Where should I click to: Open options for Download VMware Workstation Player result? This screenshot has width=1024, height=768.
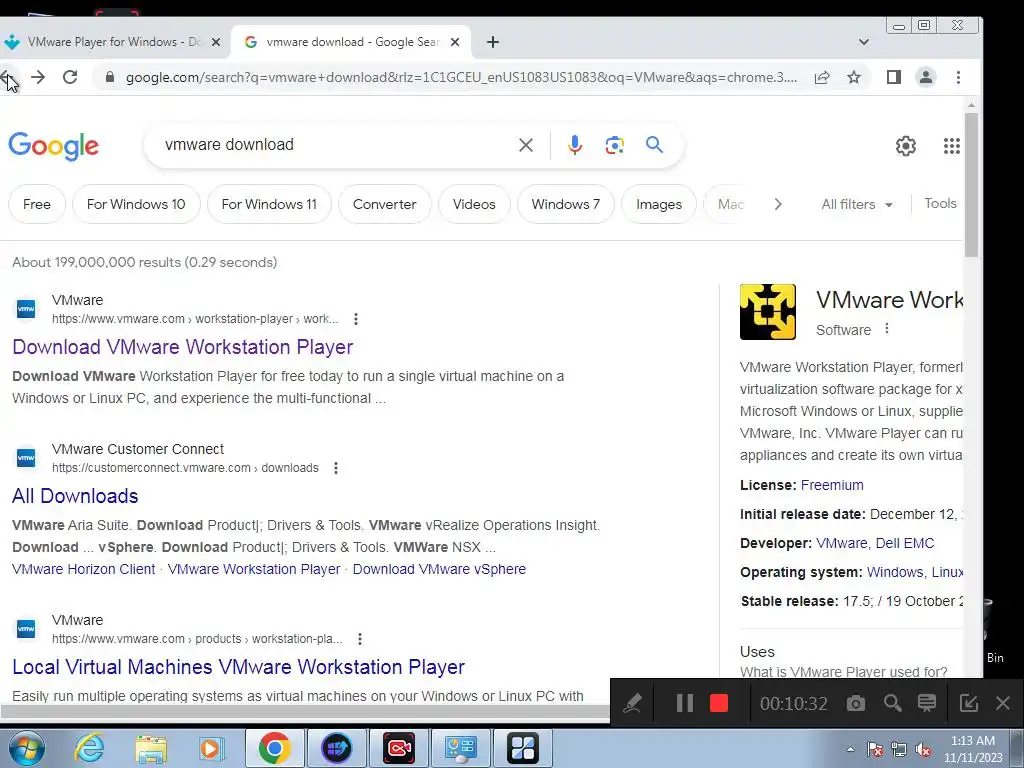click(356, 319)
